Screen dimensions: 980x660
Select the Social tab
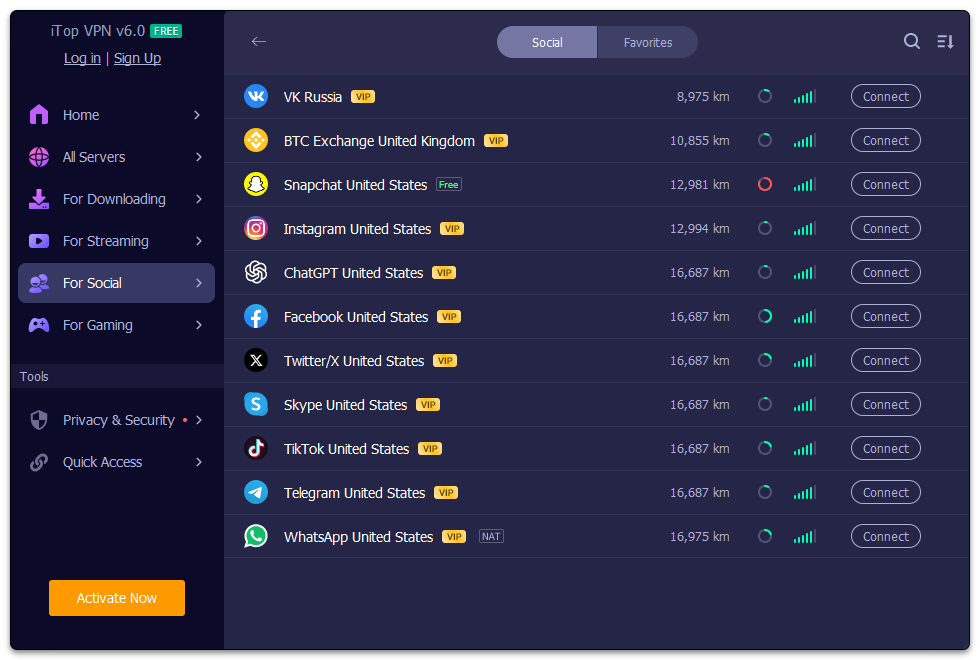[547, 42]
